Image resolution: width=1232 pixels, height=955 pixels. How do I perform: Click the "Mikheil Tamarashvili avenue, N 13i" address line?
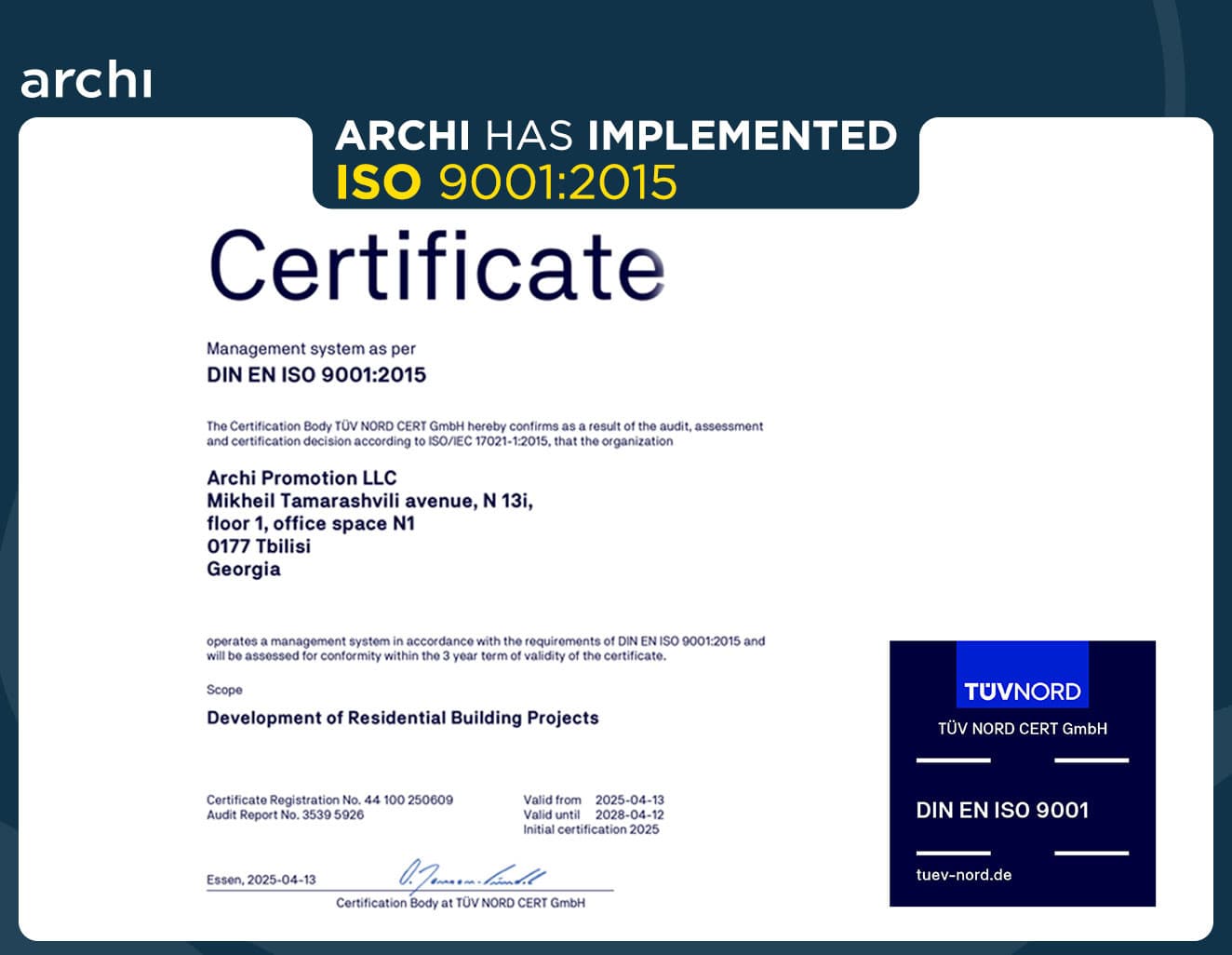click(369, 501)
